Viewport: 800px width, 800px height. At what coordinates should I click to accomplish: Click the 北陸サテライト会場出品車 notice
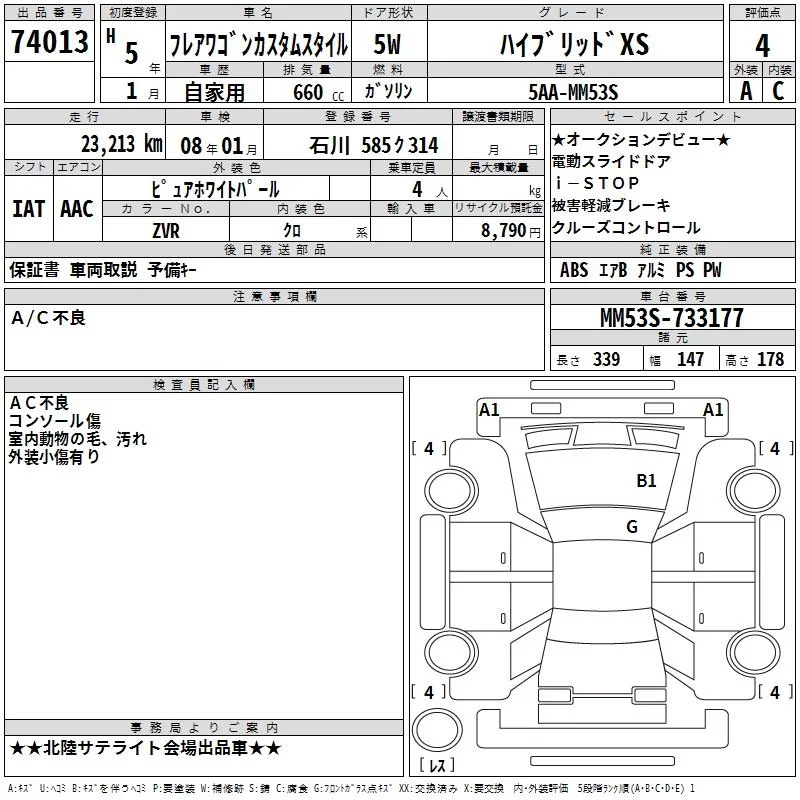coord(145,748)
